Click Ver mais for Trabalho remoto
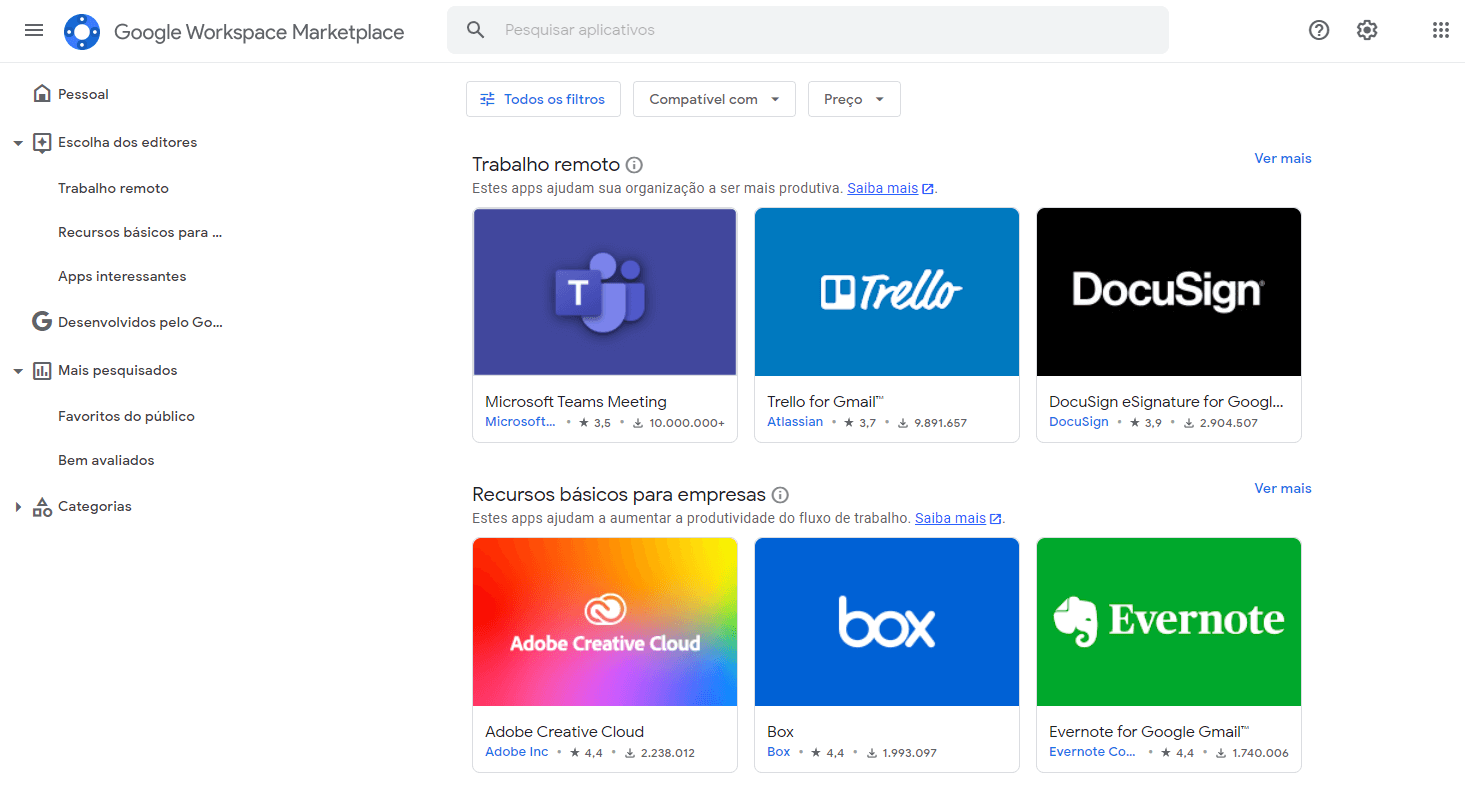1465x799 pixels. pos(1282,158)
